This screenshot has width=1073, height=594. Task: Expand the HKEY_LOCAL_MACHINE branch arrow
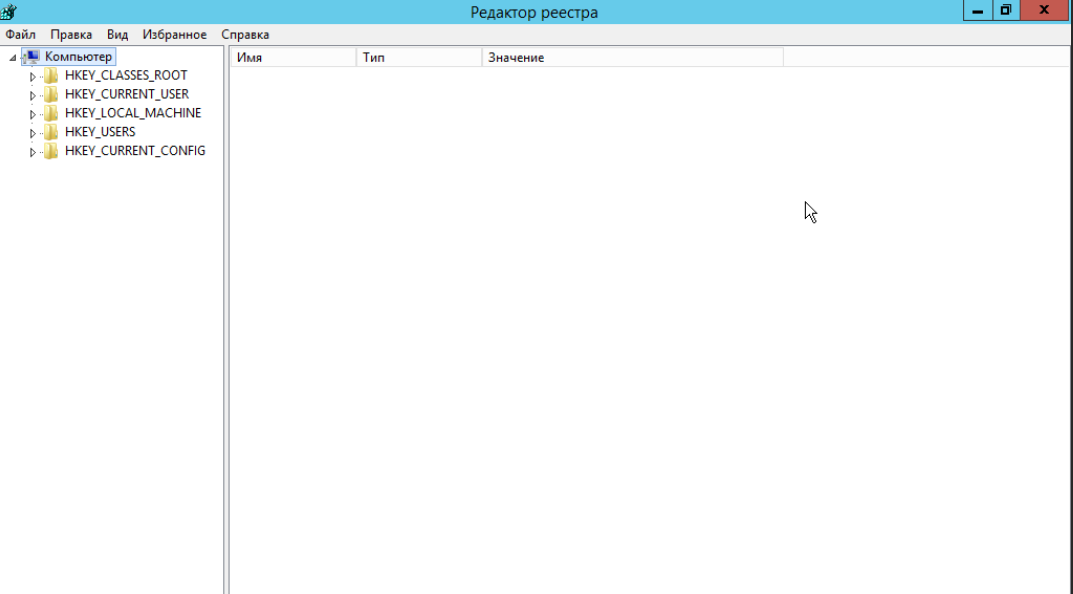tap(33, 114)
